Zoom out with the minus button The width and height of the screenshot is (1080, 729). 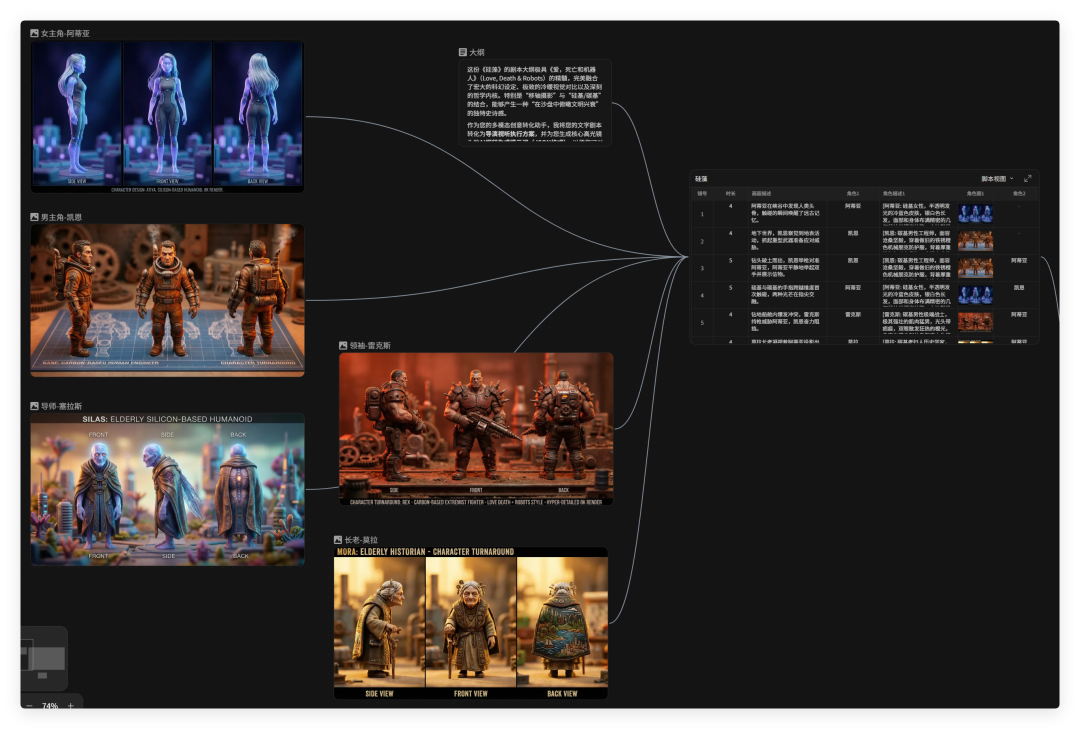pos(29,706)
